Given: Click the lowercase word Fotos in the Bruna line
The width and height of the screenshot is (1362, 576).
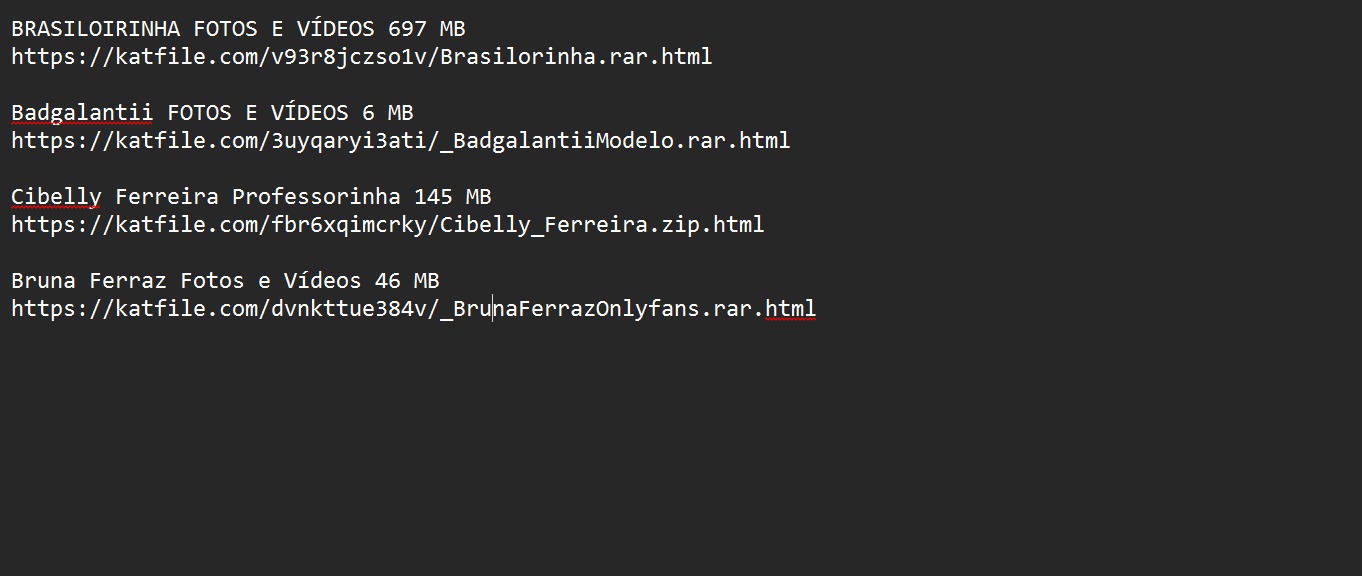Looking at the screenshot, I should pyautogui.click(x=212, y=281).
